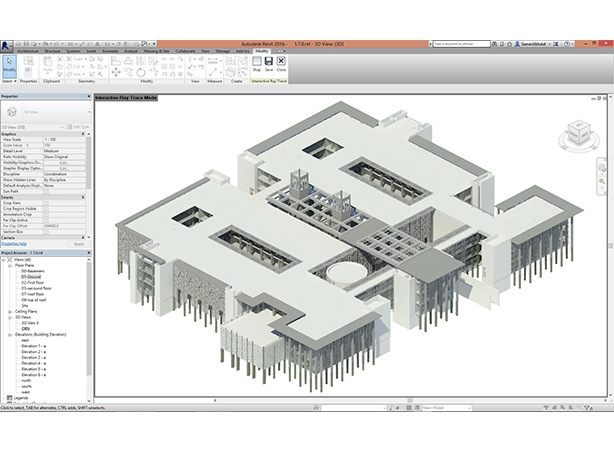
Task: Click the Apply button in Properties
Action: tap(80, 243)
